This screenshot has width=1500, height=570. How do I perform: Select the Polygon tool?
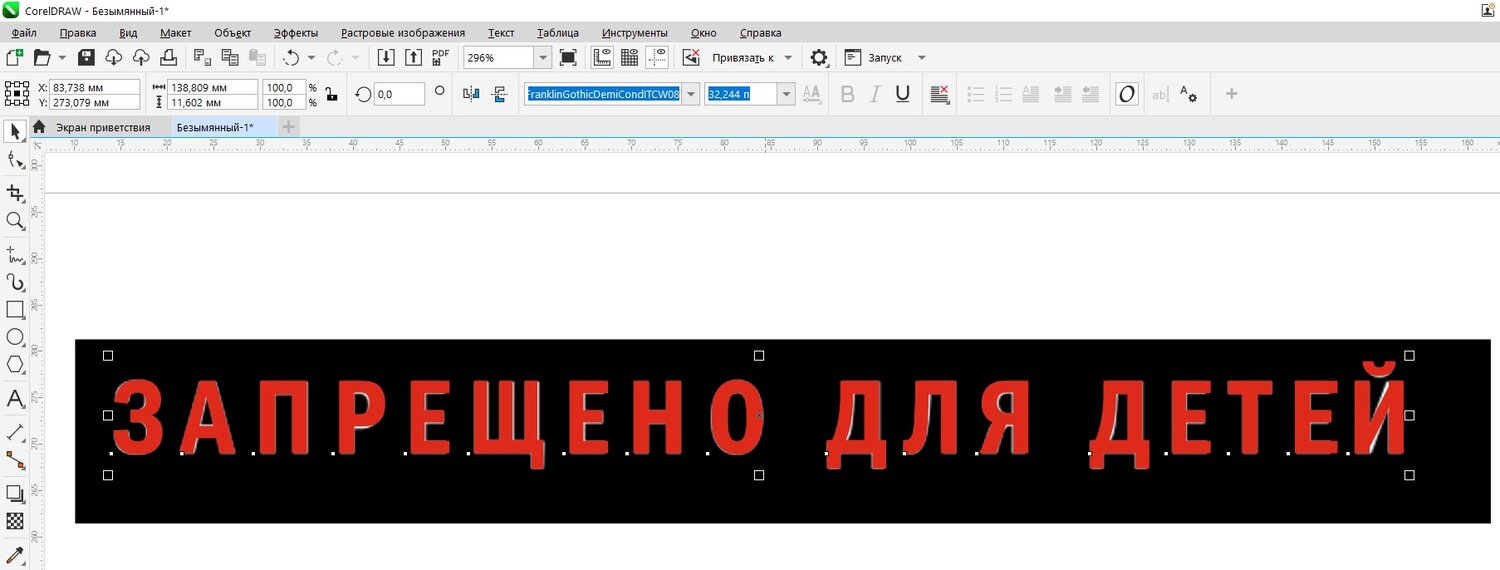point(15,365)
